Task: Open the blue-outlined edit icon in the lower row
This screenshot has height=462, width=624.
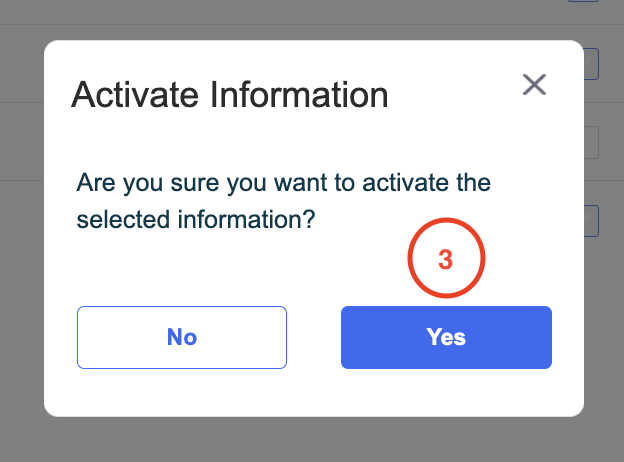Action: point(591,221)
